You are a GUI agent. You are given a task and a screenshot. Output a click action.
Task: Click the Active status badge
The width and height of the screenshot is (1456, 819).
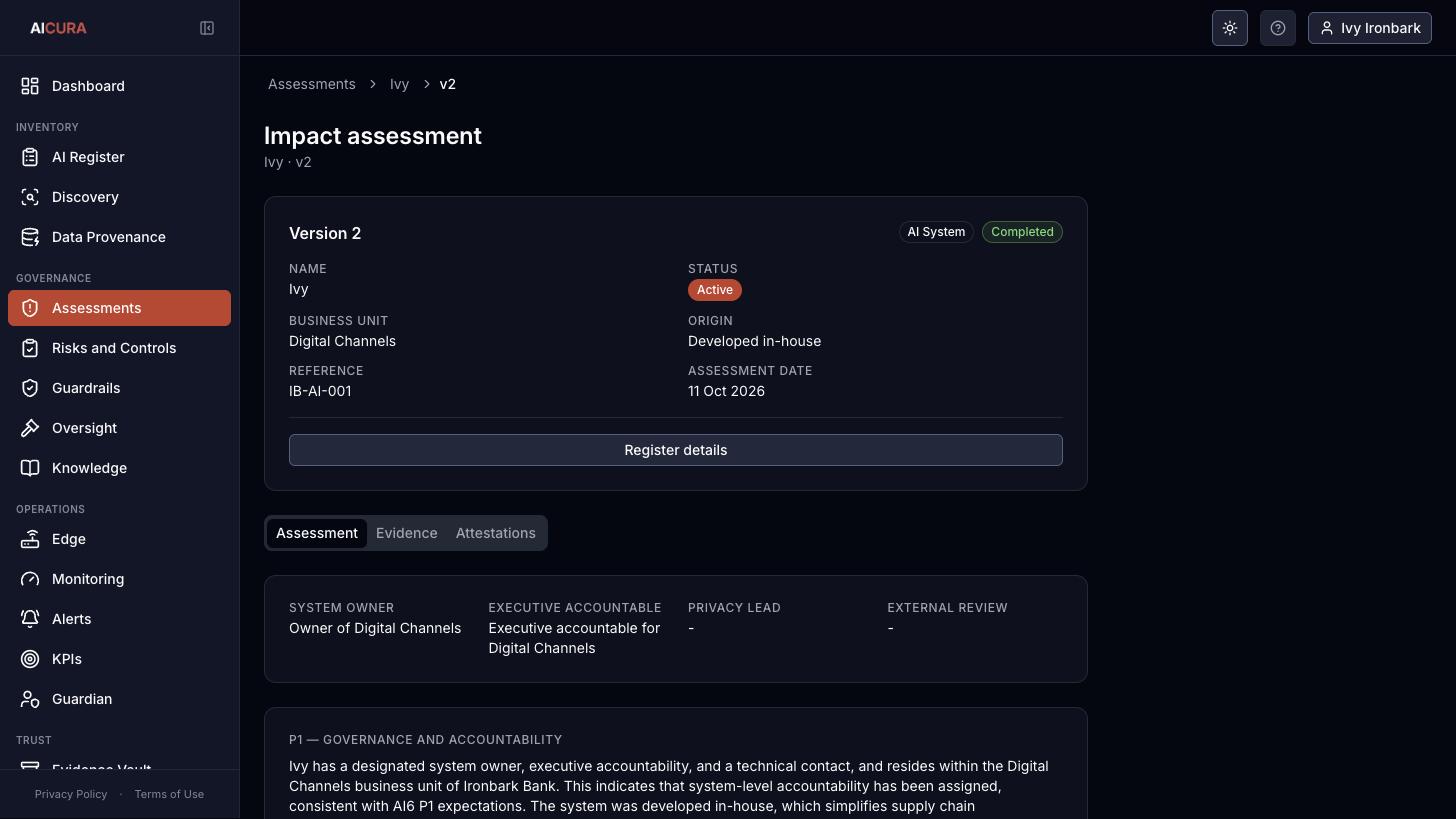(x=715, y=290)
